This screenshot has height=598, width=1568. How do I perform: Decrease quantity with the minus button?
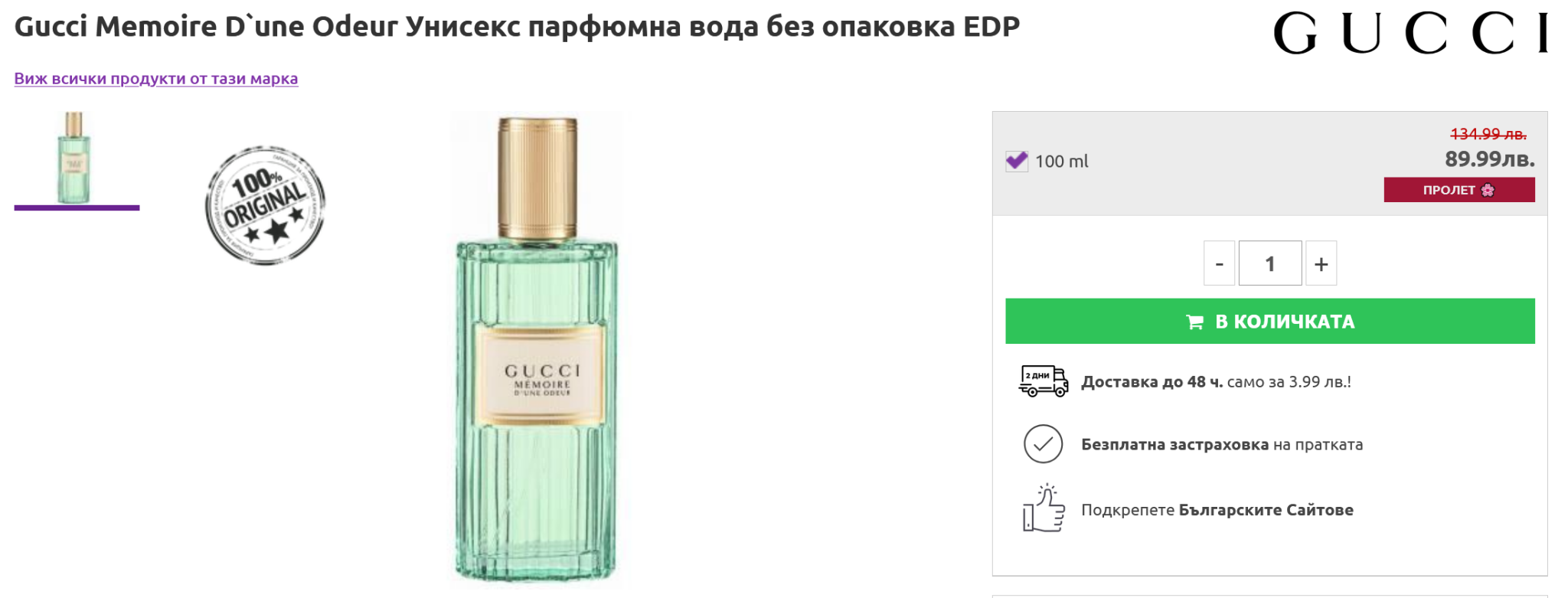(1219, 263)
